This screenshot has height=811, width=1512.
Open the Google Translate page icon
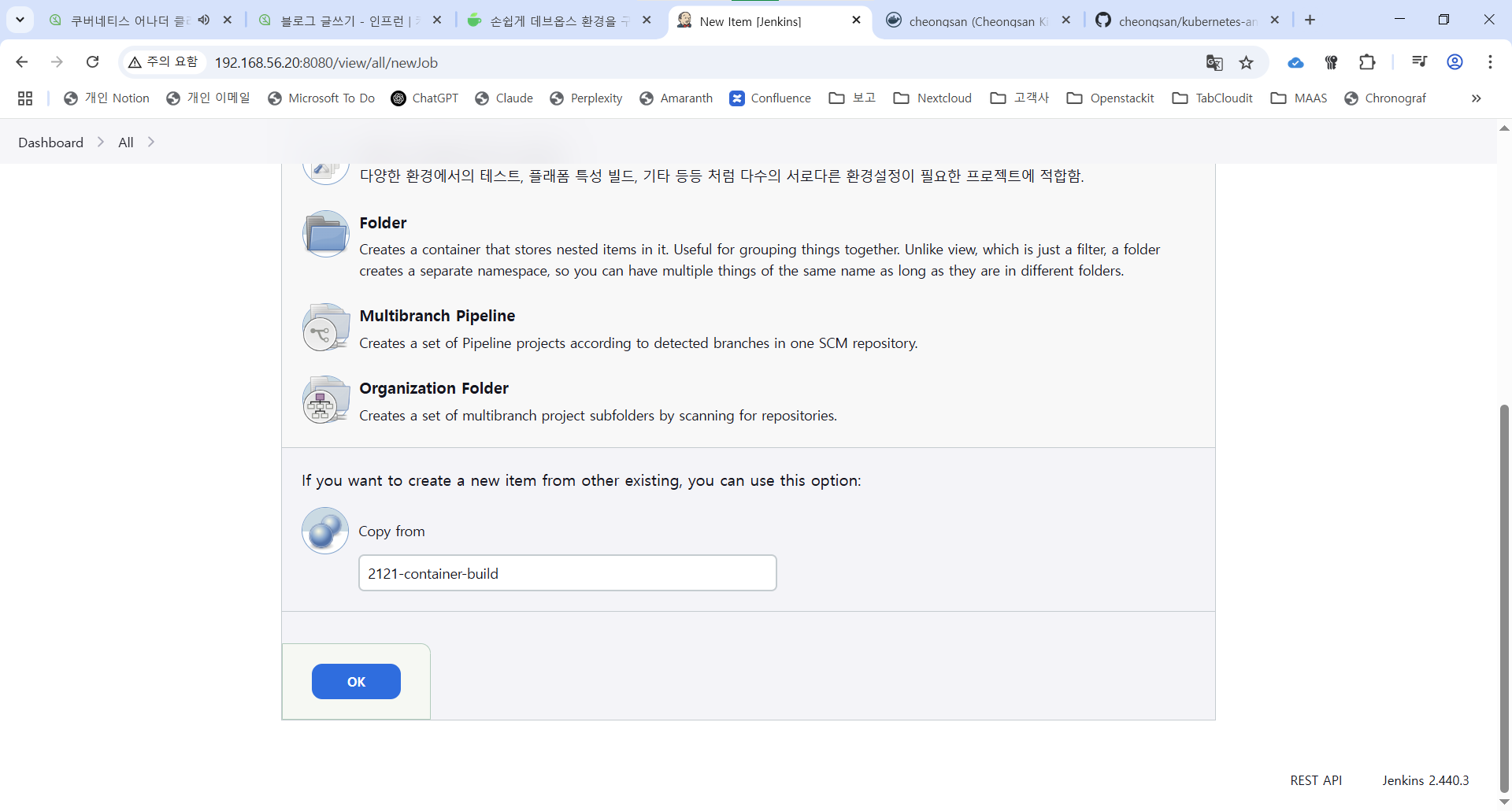1214,63
